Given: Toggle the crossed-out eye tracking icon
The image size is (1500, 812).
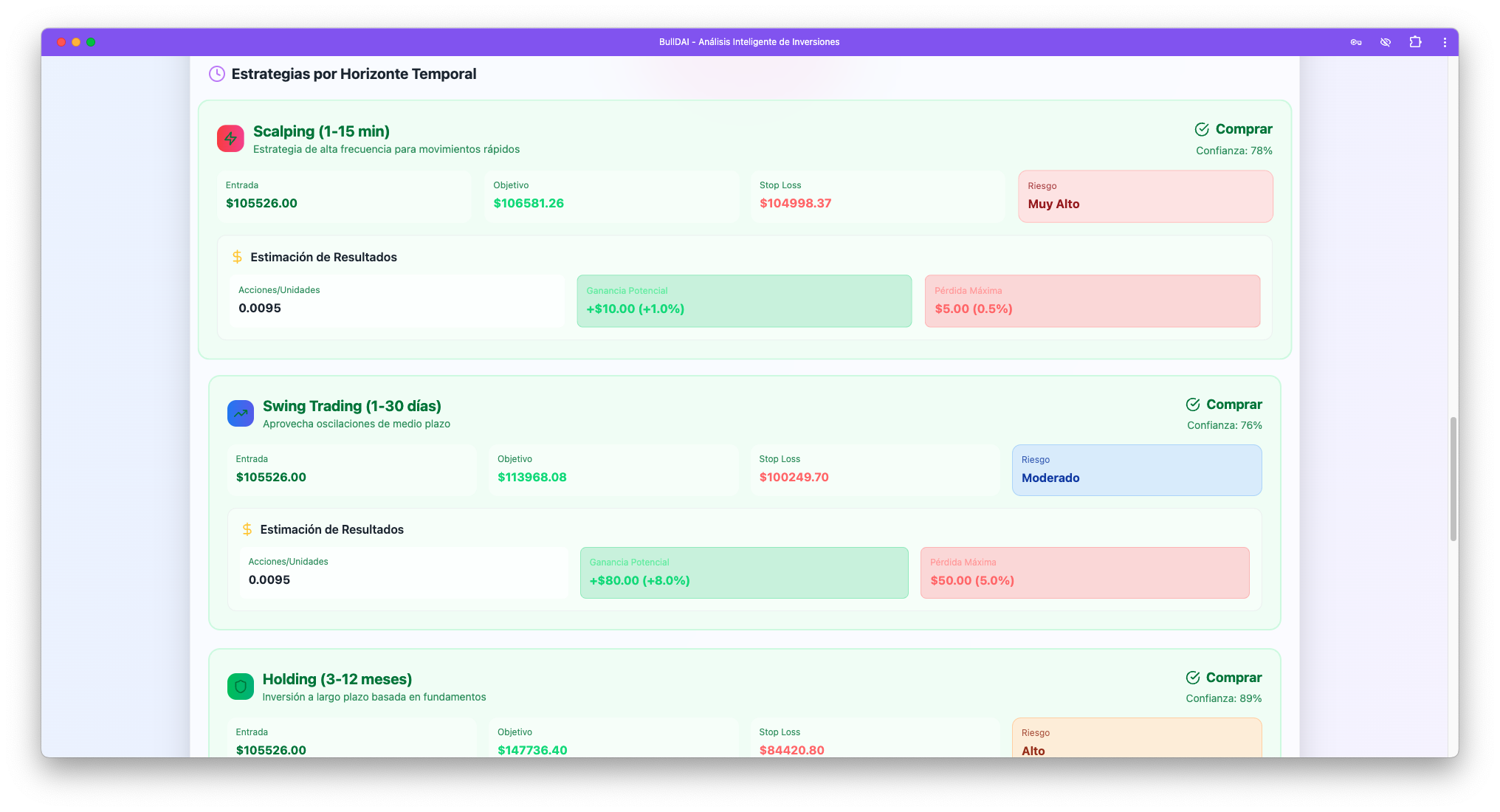Looking at the screenshot, I should (x=1386, y=42).
